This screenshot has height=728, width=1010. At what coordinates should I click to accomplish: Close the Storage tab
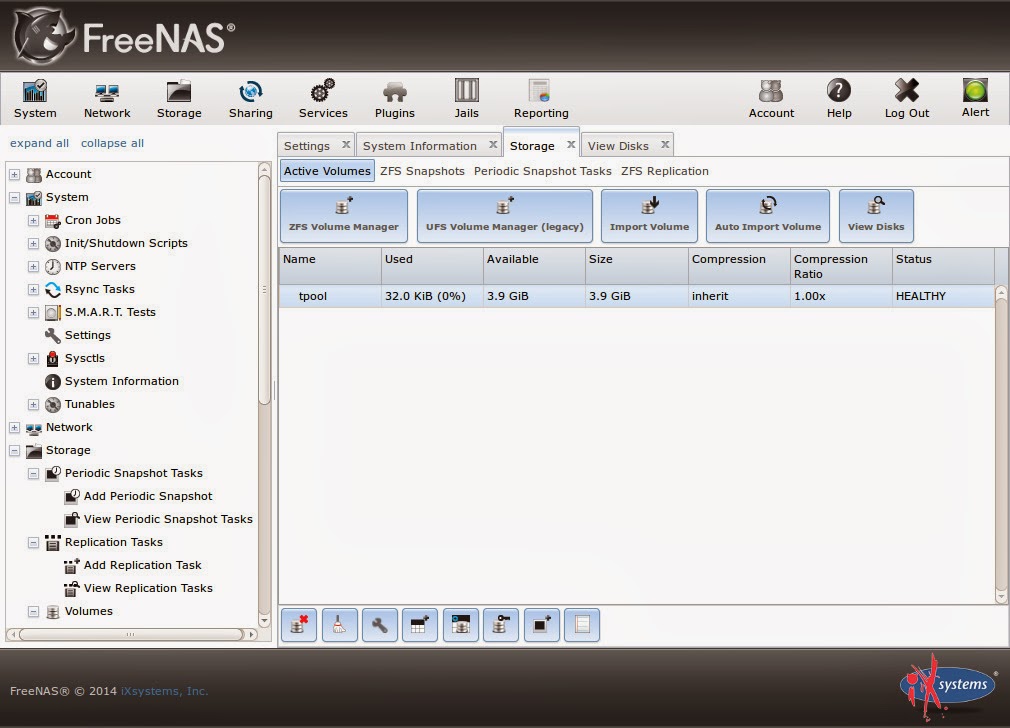[571, 144]
